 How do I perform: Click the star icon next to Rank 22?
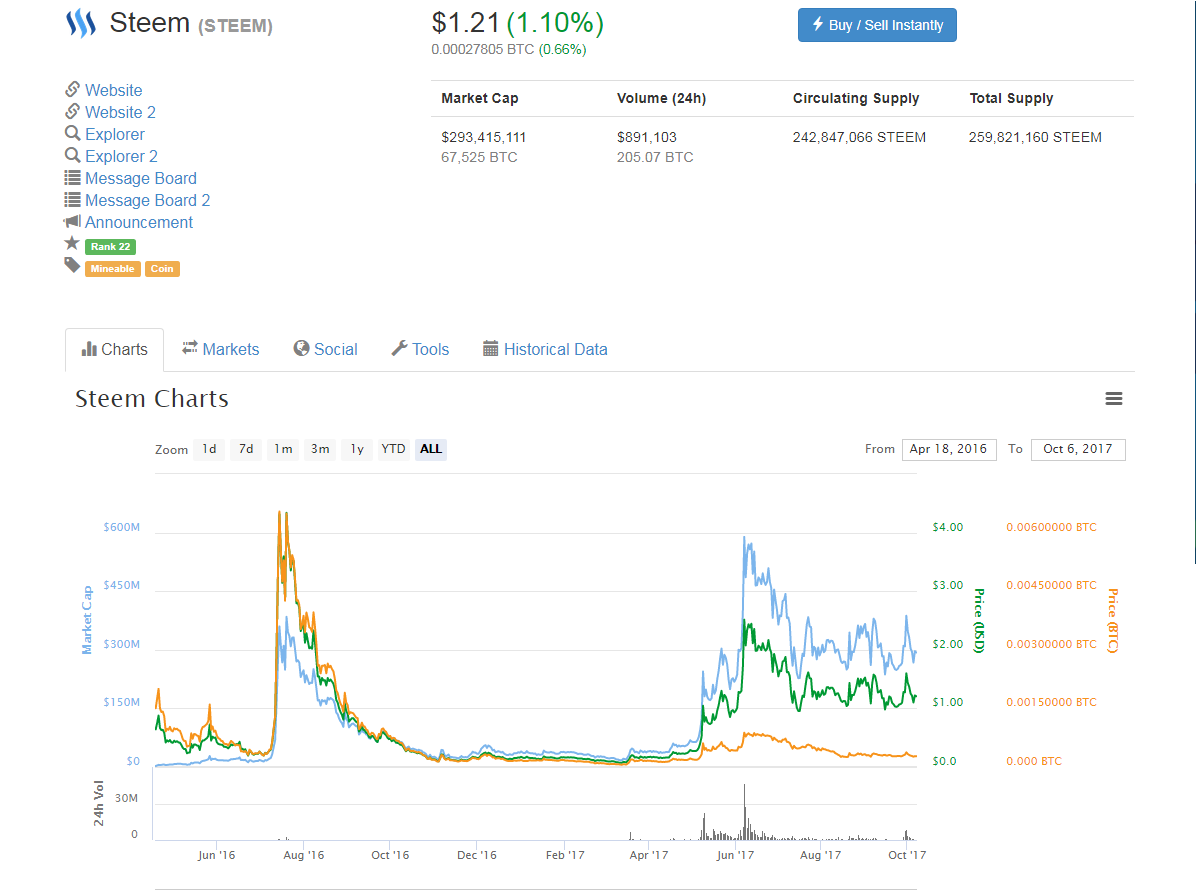pyautogui.click(x=72, y=243)
